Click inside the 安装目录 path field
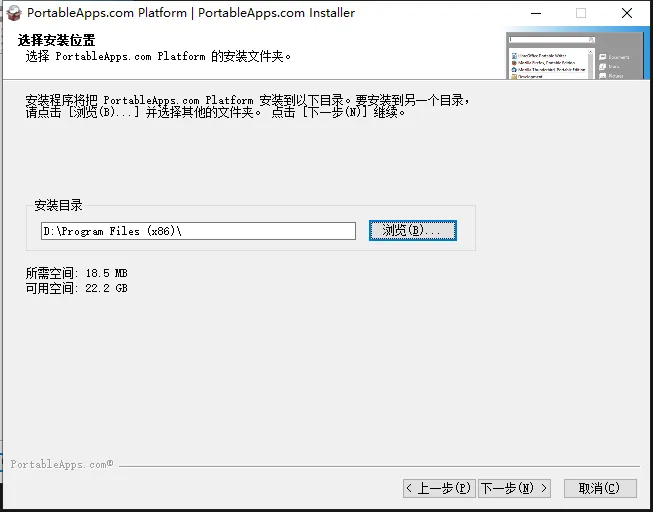Image resolution: width=653 pixels, height=512 pixels. pos(198,231)
